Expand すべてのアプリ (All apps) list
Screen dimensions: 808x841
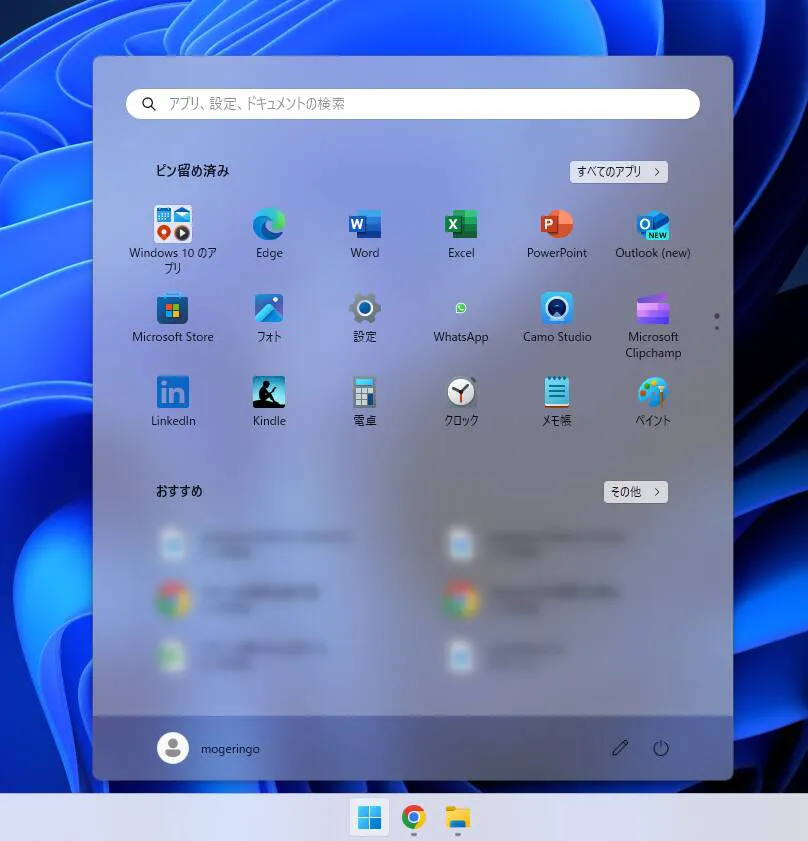[x=619, y=172]
